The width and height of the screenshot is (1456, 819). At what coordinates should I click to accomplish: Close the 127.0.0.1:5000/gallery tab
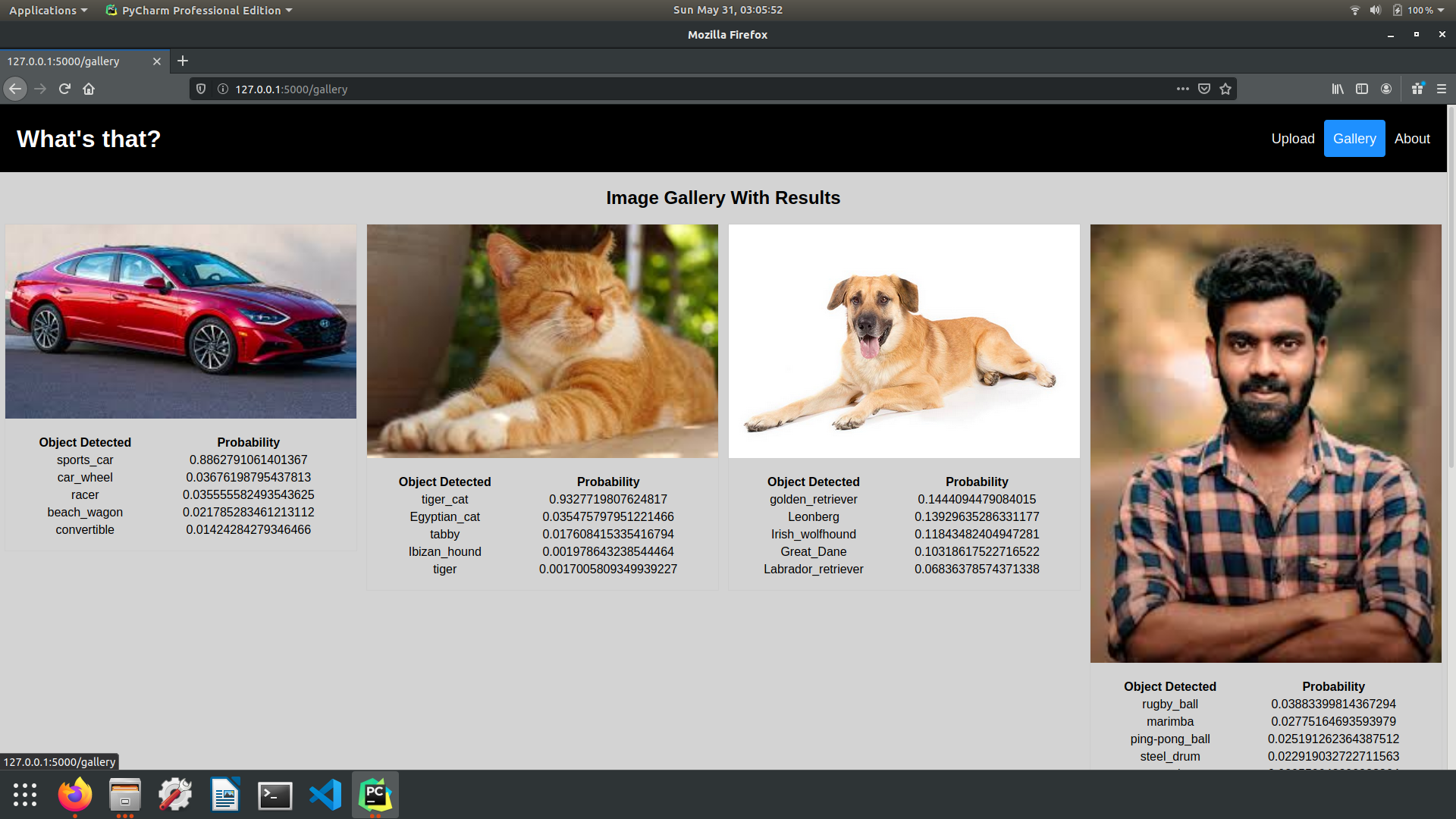click(x=157, y=61)
